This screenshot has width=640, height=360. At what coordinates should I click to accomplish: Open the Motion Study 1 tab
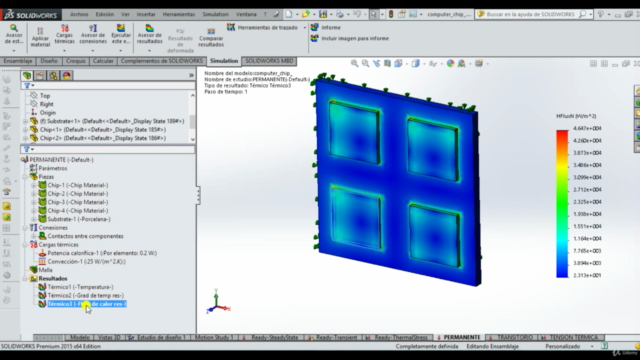(x=213, y=338)
